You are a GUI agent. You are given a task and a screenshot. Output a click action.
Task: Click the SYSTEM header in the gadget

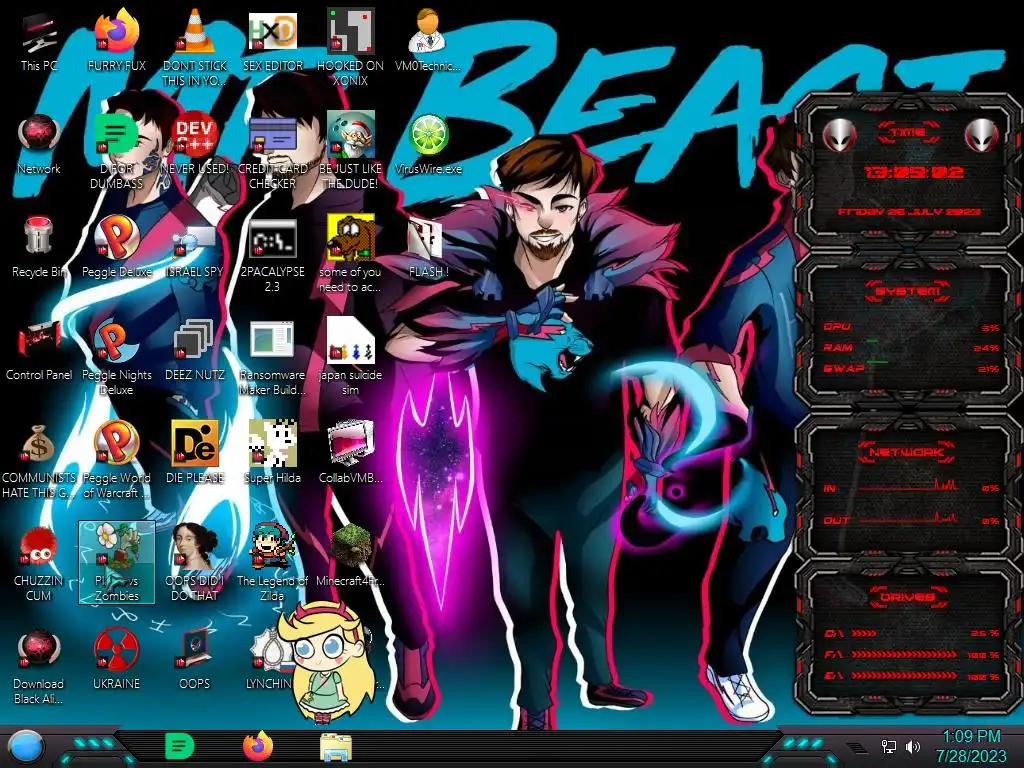pyautogui.click(x=908, y=291)
